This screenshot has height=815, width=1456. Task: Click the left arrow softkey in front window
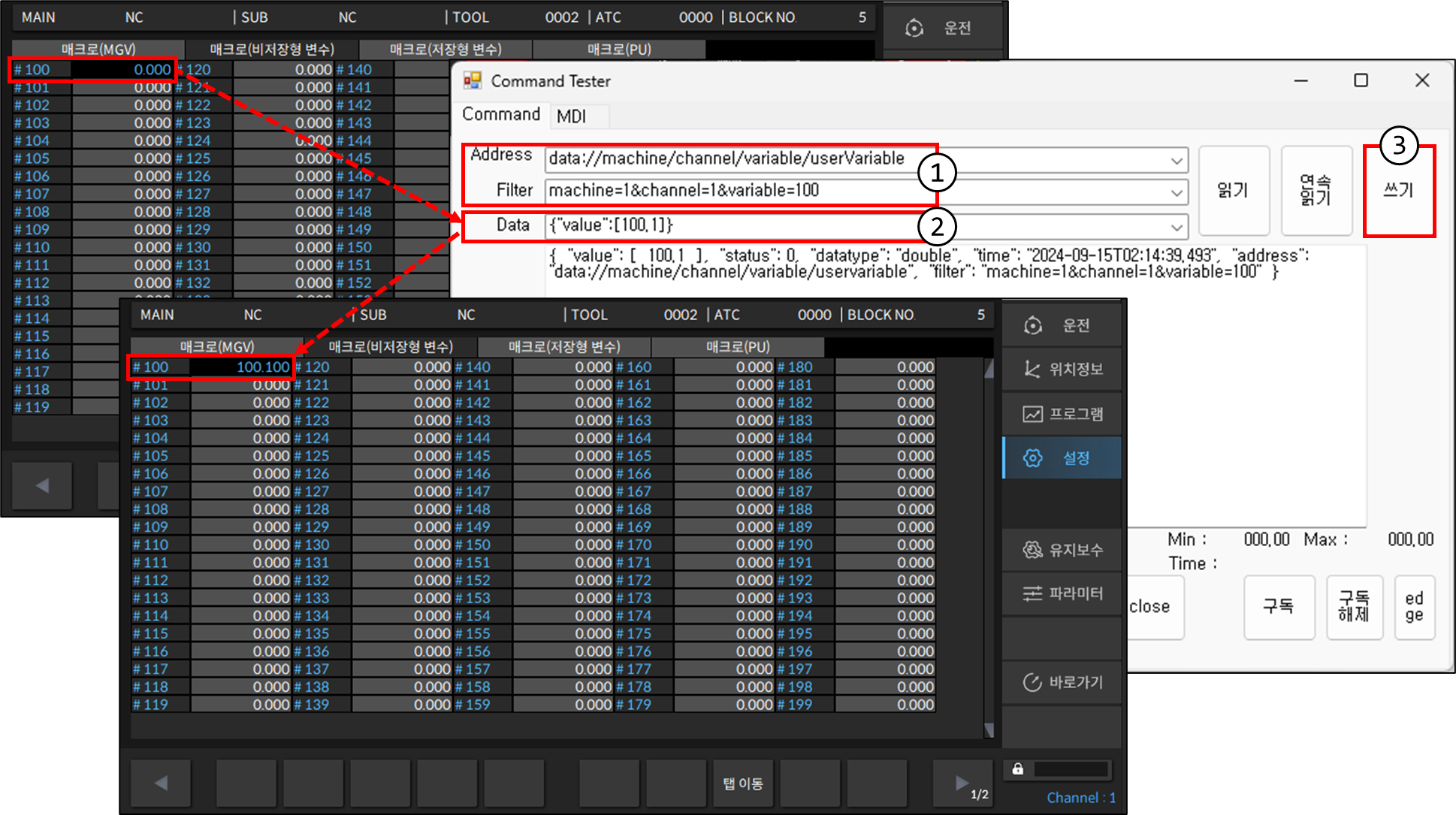click(161, 783)
